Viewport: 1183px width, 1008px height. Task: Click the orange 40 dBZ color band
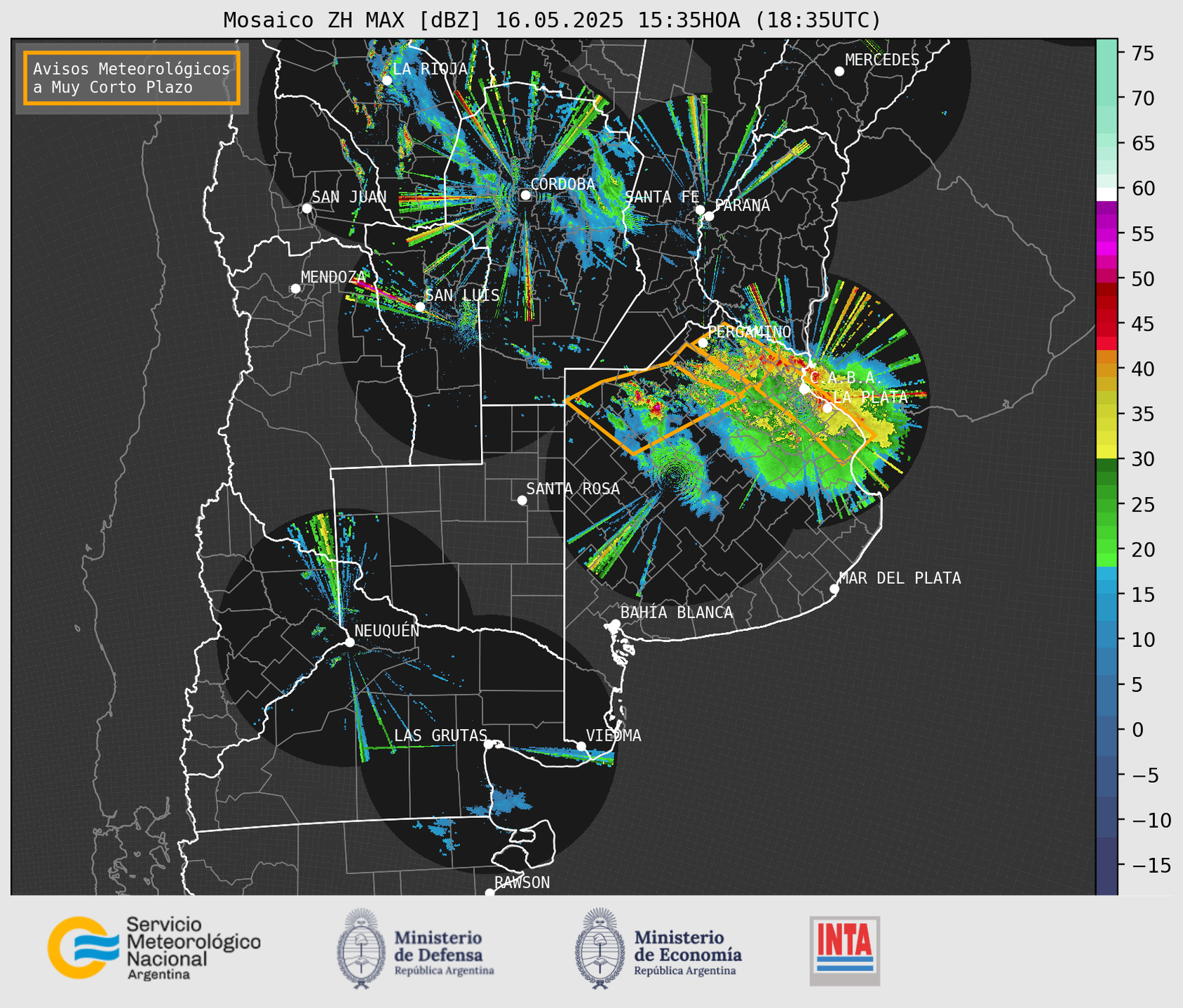point(1107,369)
